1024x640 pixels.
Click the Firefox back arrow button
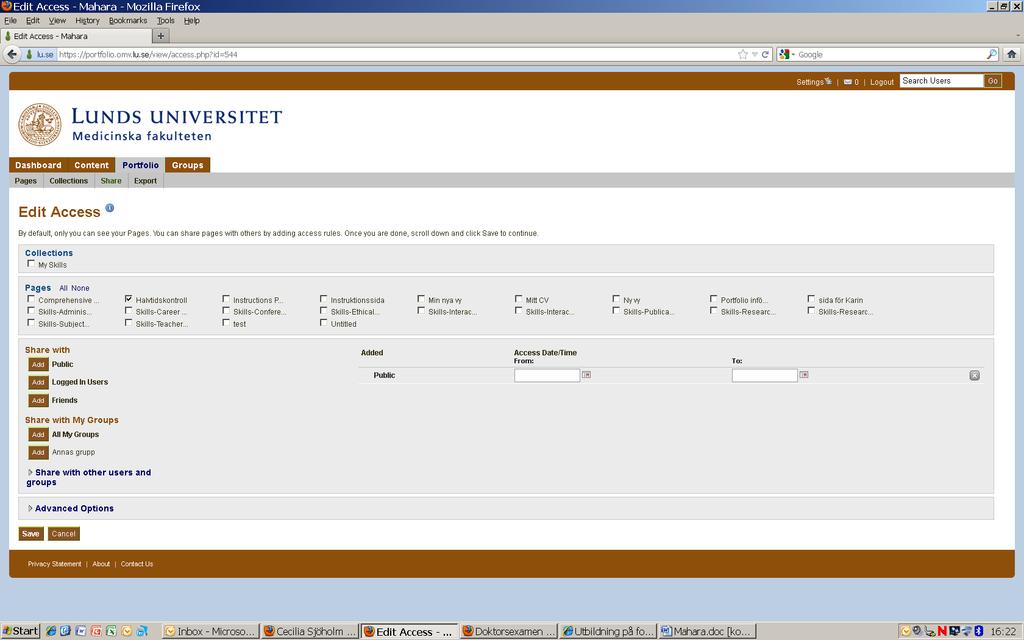[x=12, y=54]
